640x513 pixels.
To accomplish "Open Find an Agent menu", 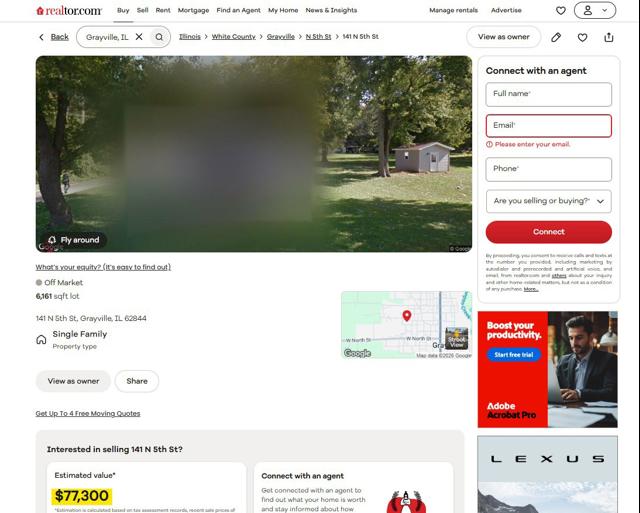I will click(x=238, y=10).
